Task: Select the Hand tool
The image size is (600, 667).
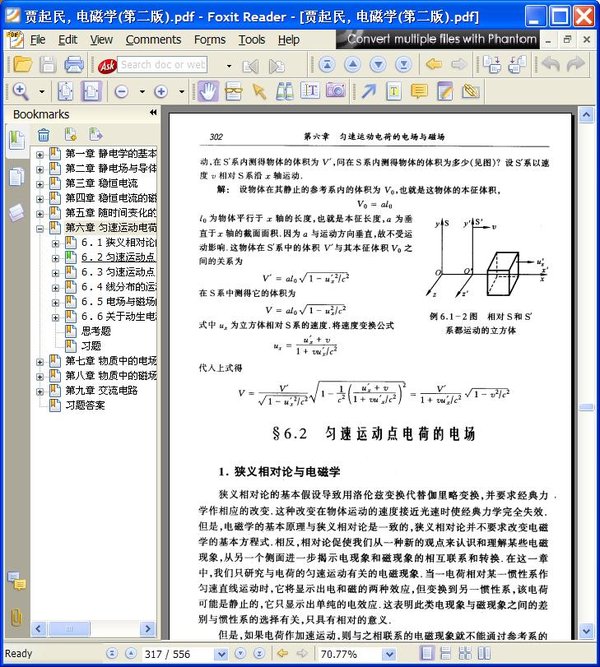Action: pyautogui.click(x=208, y=91)
